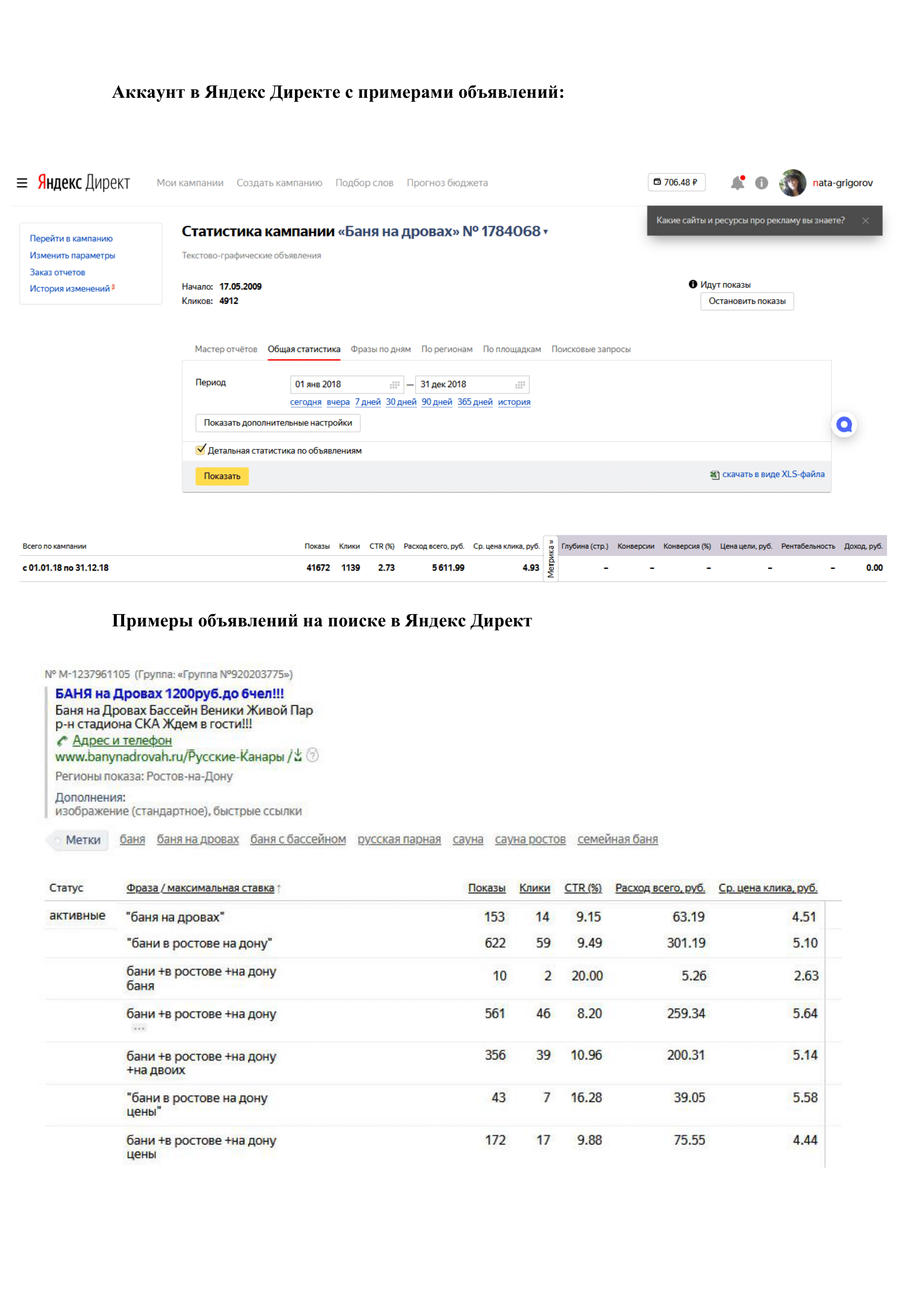Open the hamburger menu next to Яндекс Директ
The height and width of the screenshot is (1307, 924).
(22, 183)
